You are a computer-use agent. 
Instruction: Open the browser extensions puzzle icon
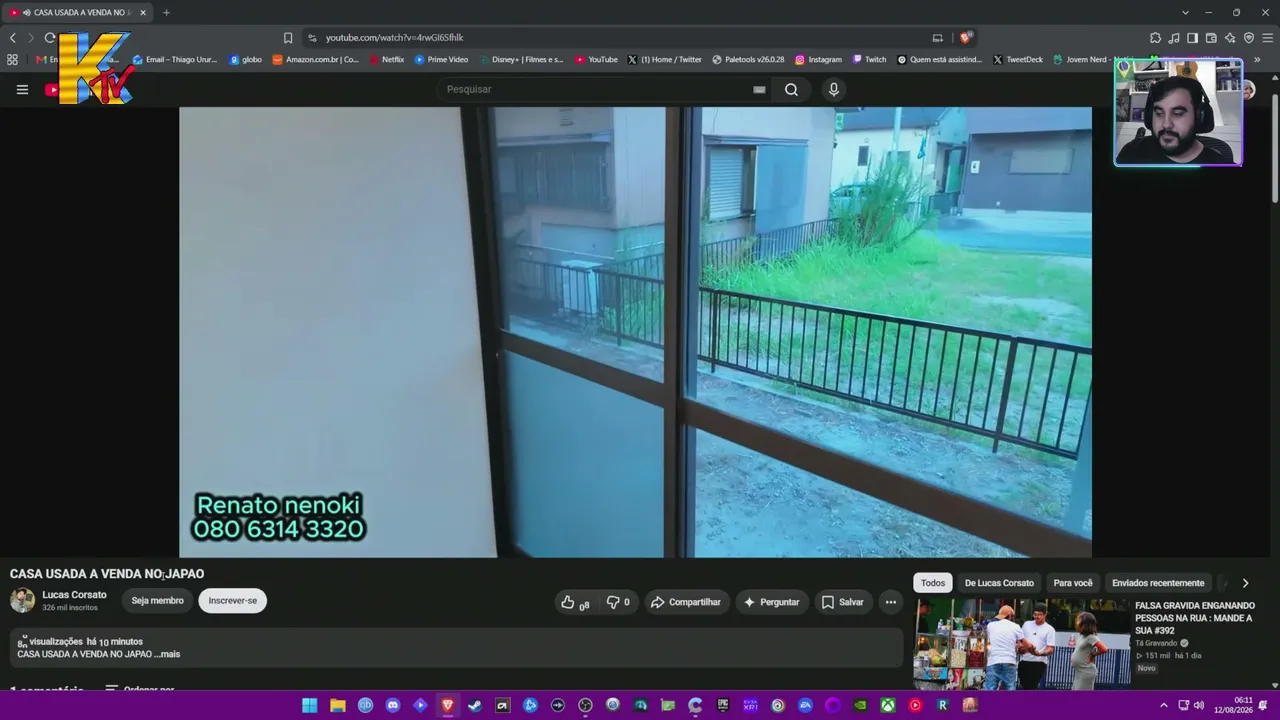click(x=1155, y=38)
